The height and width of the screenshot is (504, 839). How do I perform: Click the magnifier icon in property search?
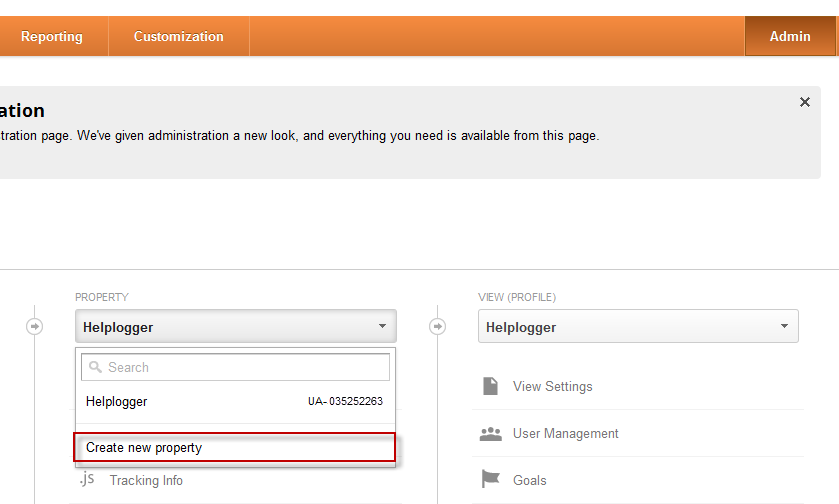point(95,367)
